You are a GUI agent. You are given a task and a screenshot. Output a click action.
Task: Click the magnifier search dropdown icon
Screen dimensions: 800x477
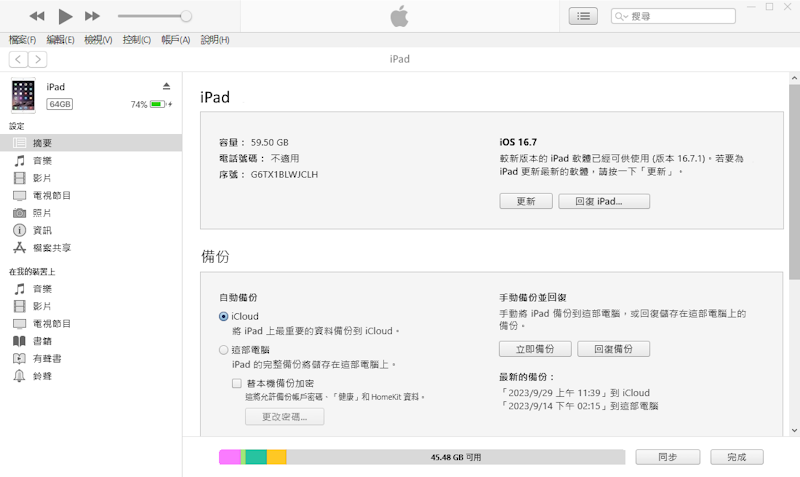click(620, 16)
